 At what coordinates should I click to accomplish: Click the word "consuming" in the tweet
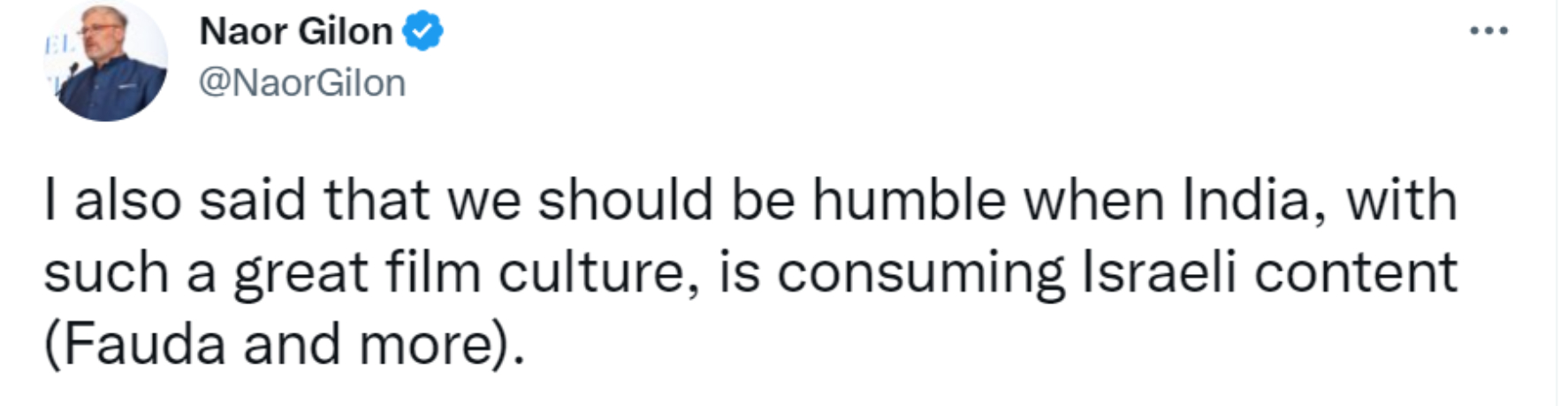[921, 272]
